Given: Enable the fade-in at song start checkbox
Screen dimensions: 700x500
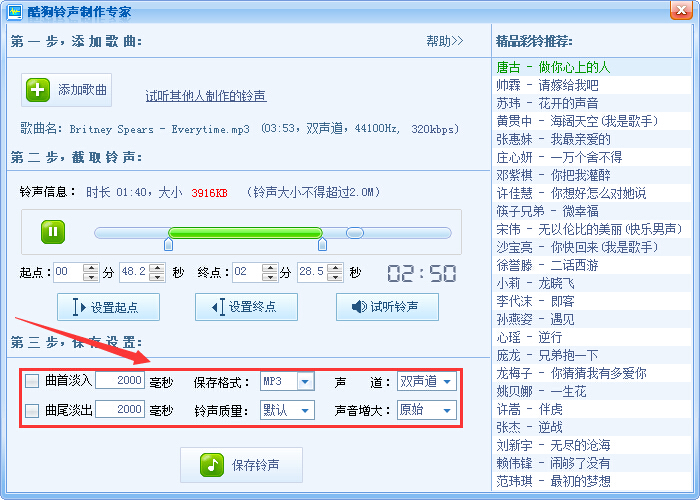Looking at the screenshot, I should tap(33, 381).
